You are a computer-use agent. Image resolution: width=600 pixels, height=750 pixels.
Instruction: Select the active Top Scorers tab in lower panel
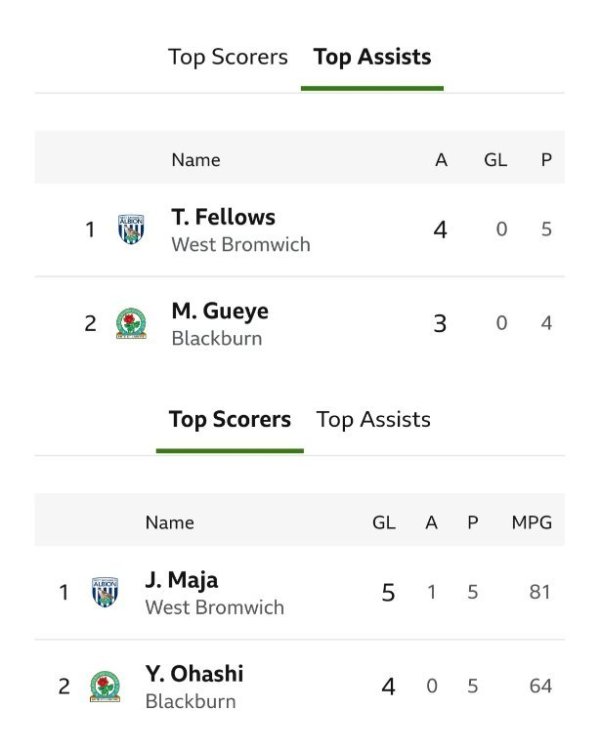[x=230, y=419]
